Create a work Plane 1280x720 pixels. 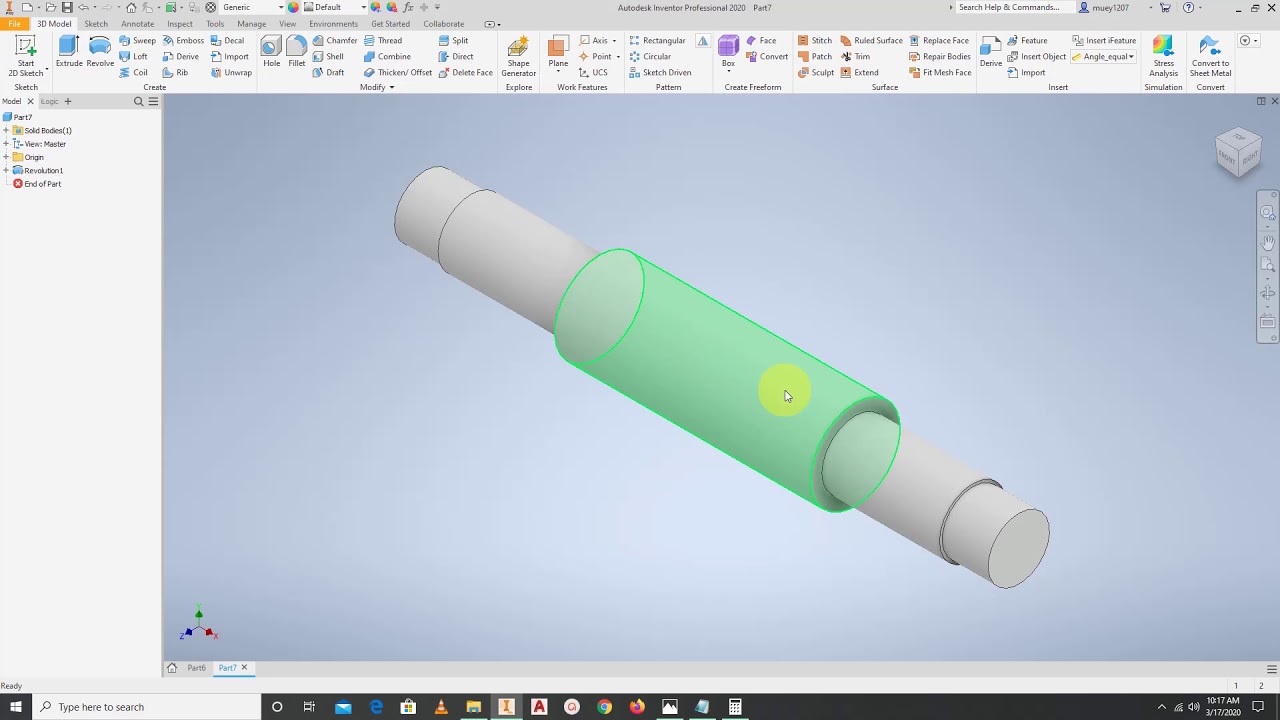[558, 52]
